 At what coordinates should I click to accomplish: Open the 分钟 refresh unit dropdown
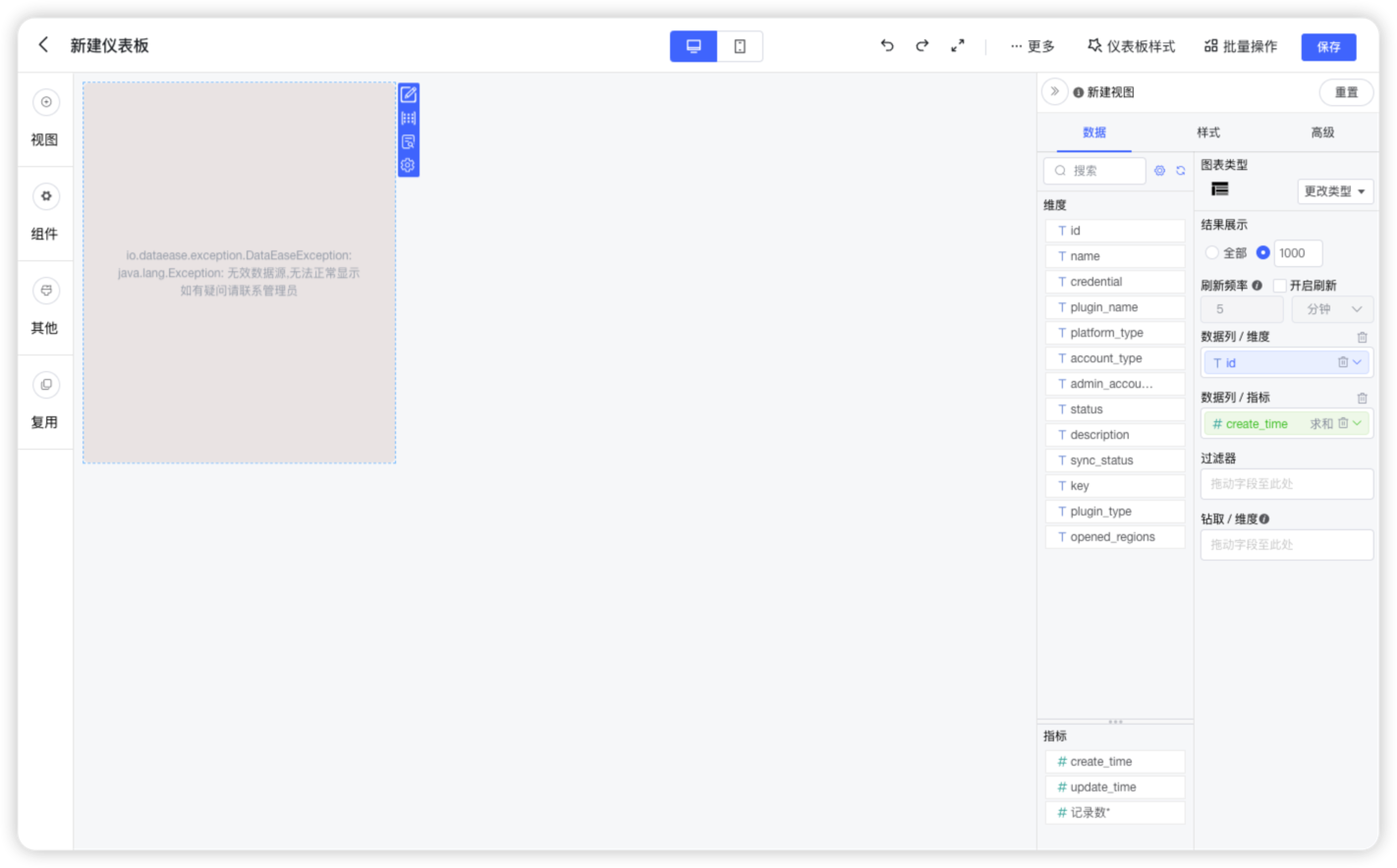[1332, 309]
